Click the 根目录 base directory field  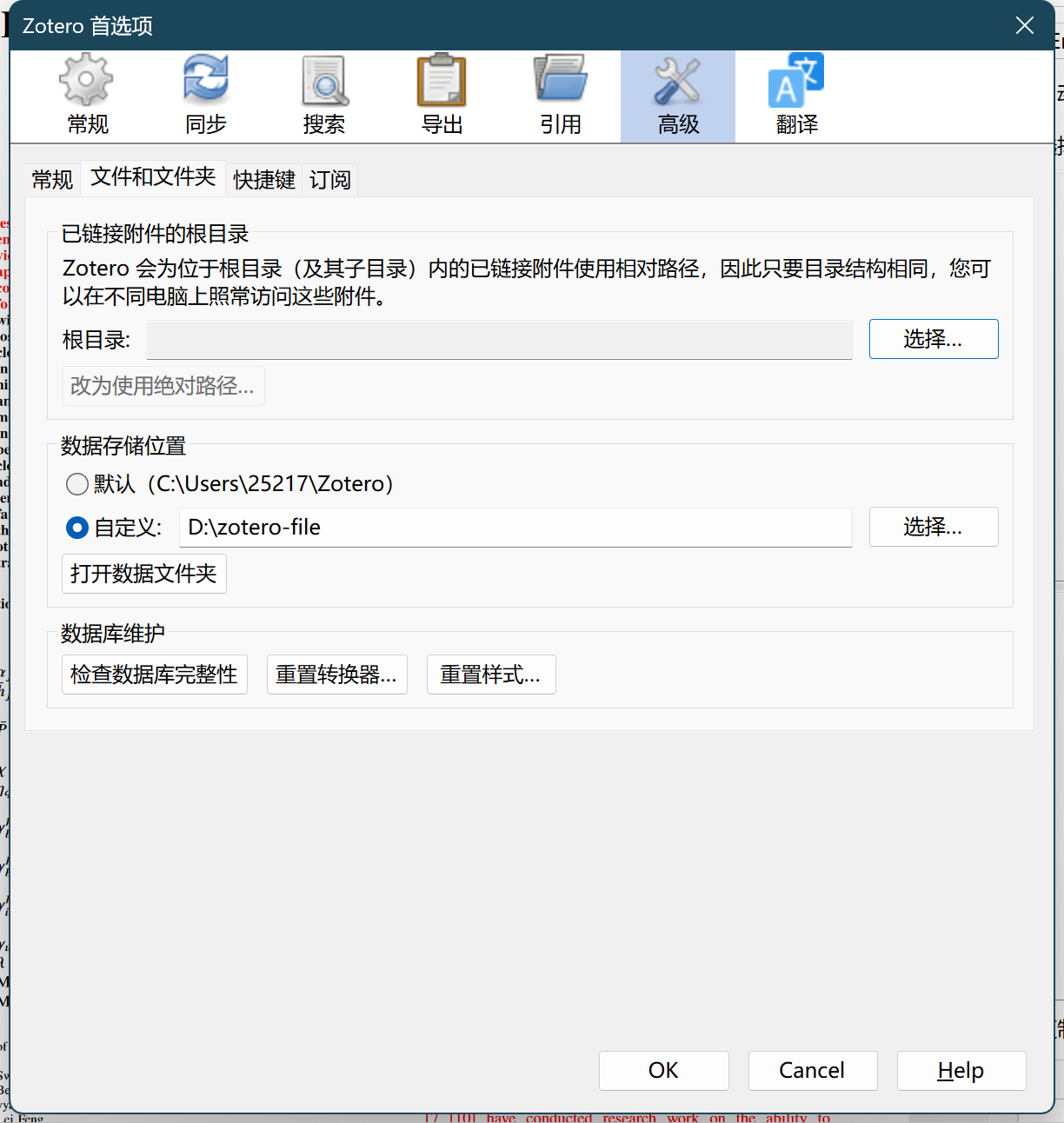click(499, 339)
